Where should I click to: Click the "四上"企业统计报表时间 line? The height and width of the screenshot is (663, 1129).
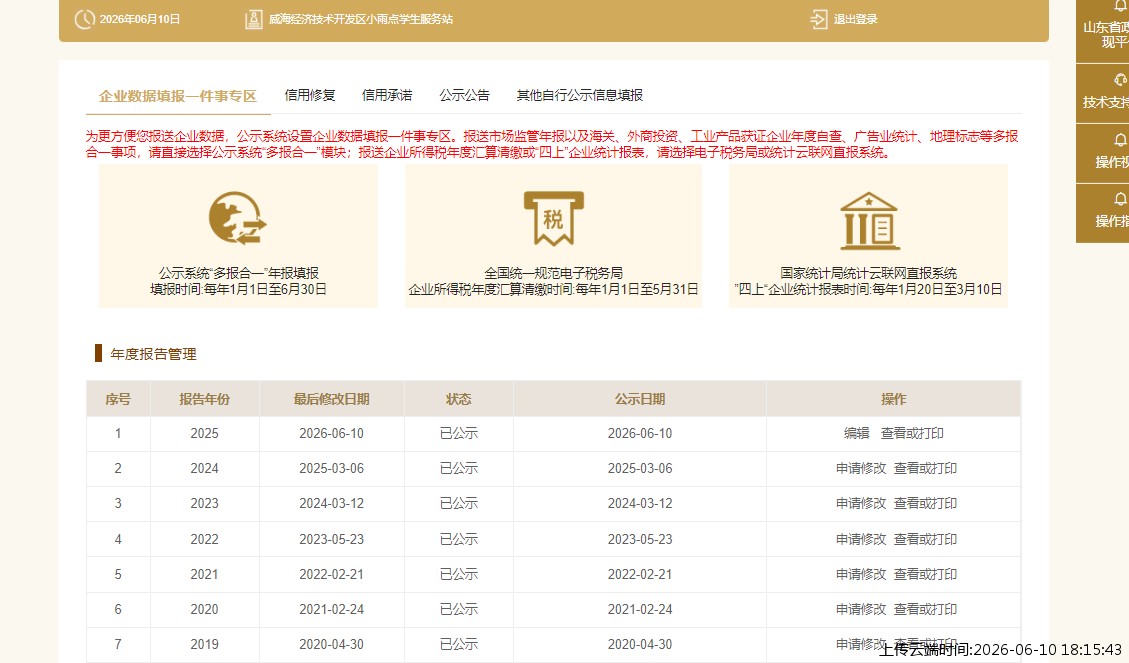coord(868,289)
